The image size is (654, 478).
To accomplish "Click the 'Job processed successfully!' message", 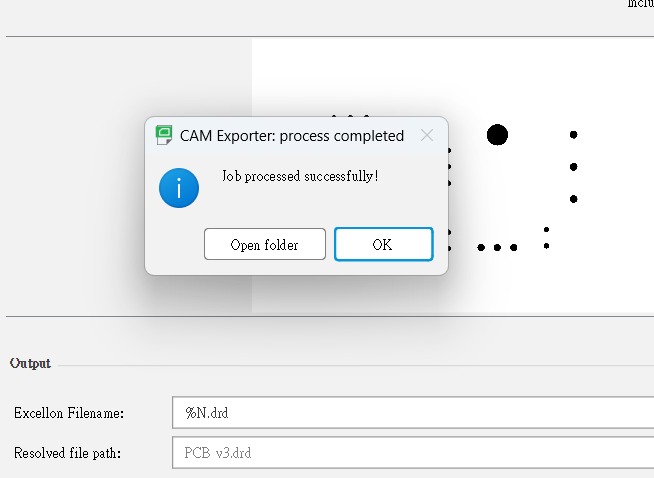I will coord(300,177).
